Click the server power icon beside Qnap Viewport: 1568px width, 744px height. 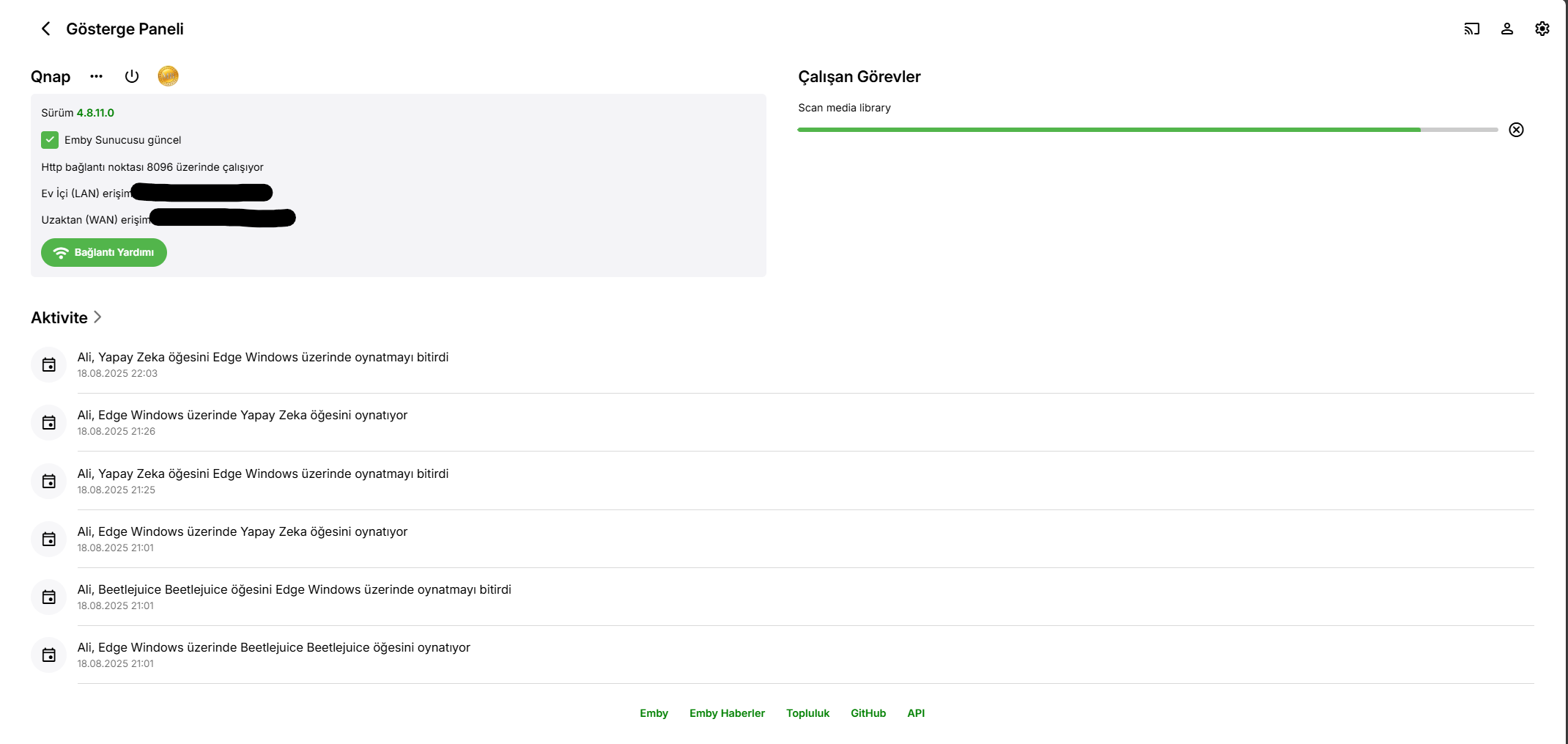pos(132,76)
